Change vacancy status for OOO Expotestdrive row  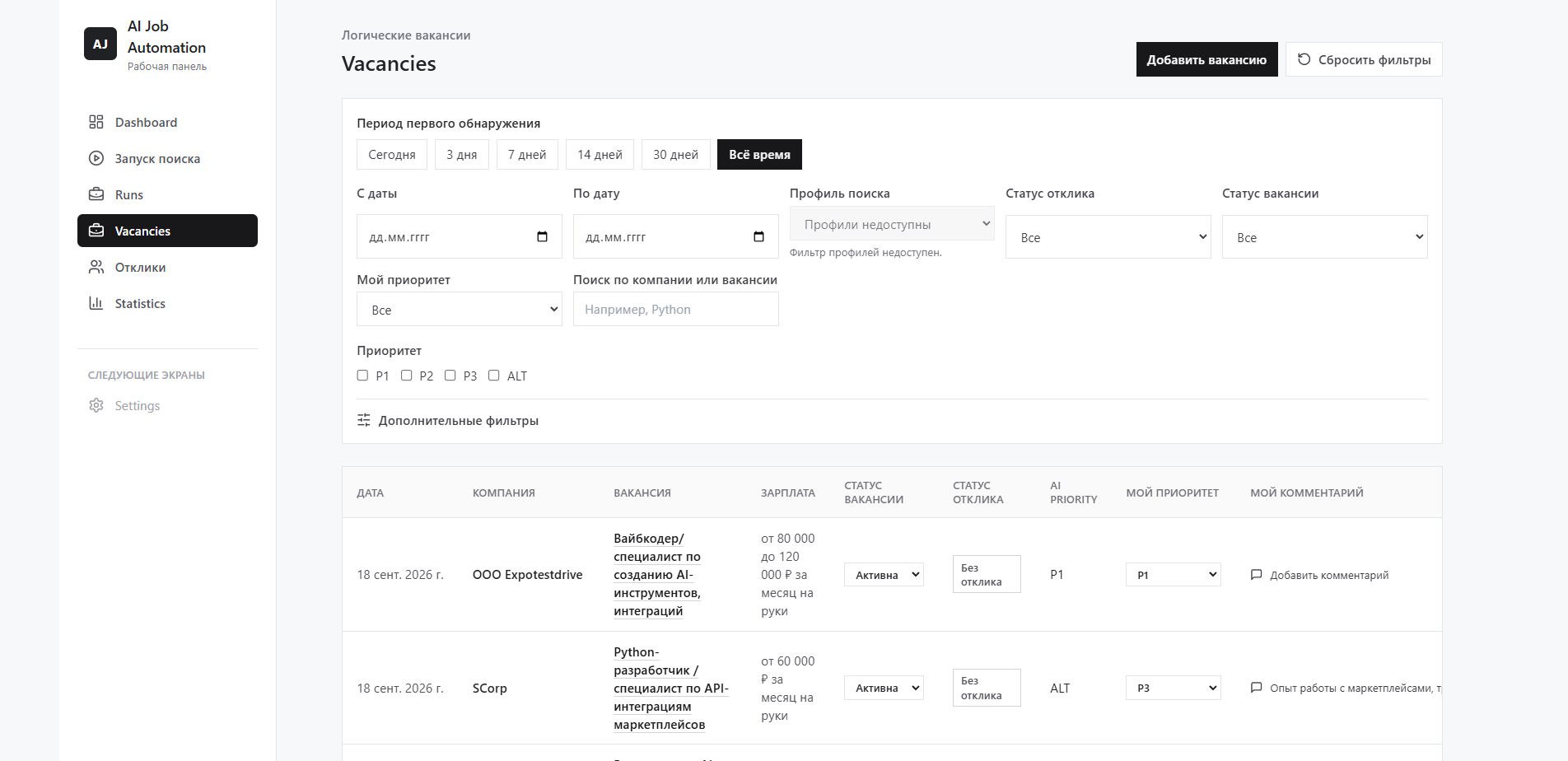(x=884, y=575)
